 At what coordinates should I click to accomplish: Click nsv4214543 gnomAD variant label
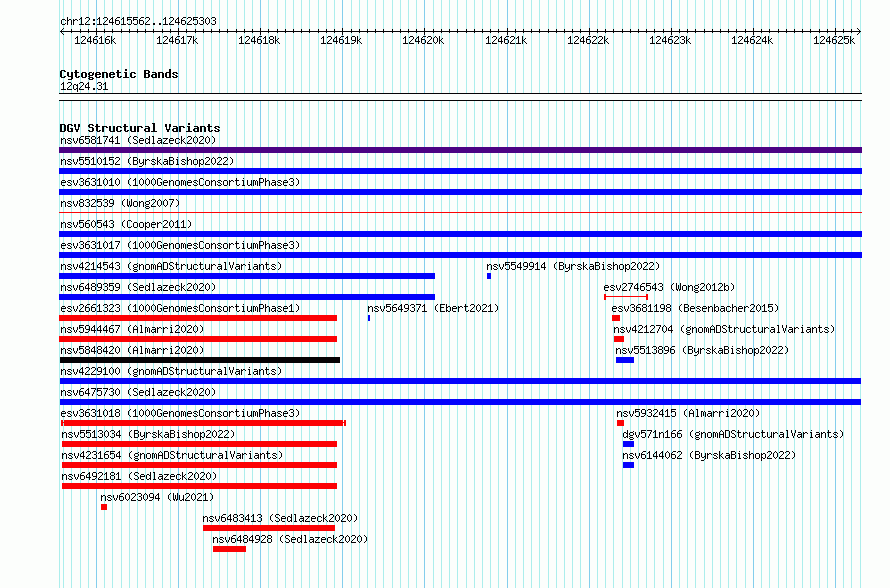point(171,266)
